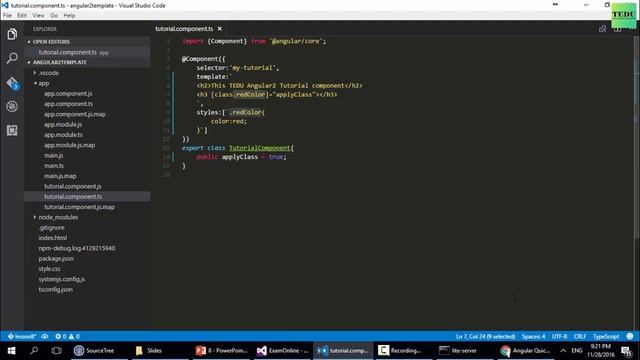Open the View menu
640x360 pixels.
point(38,16)
